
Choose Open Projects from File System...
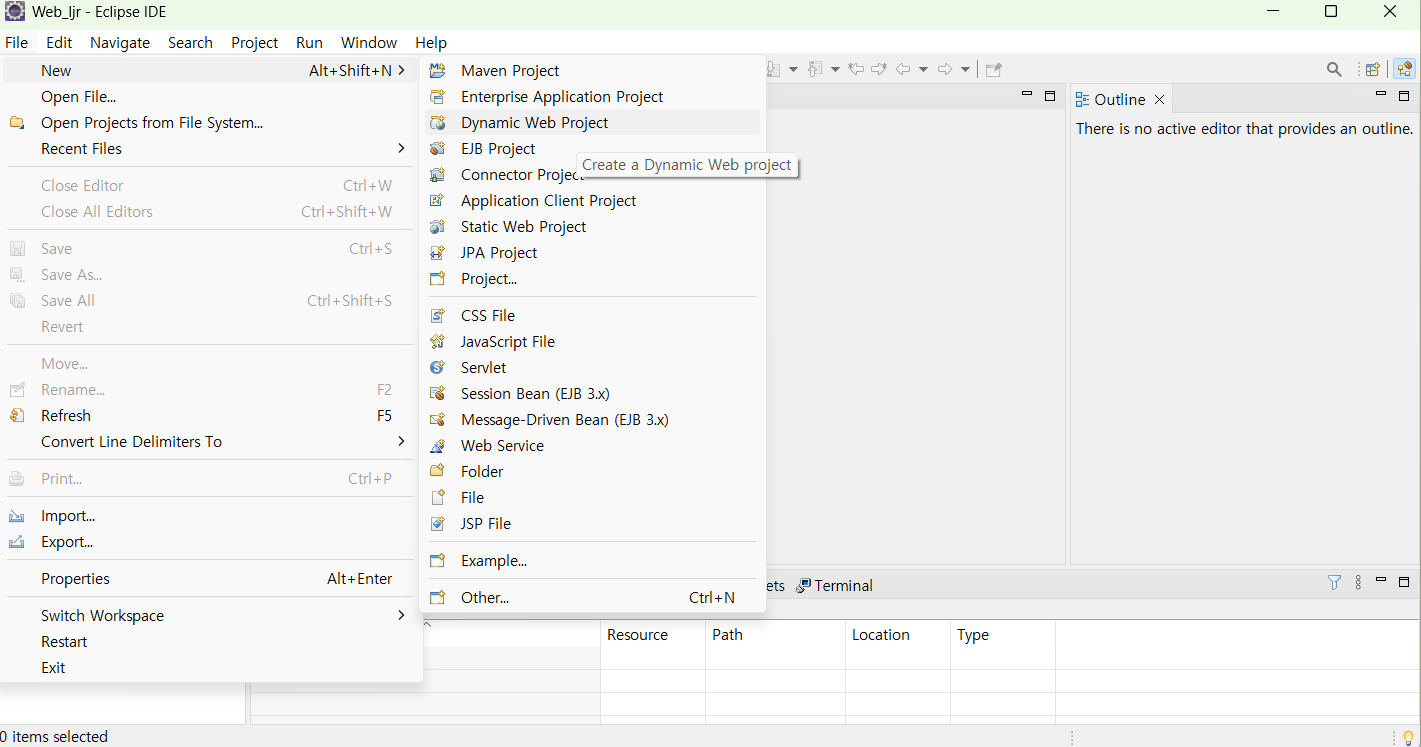pos(210,122)
